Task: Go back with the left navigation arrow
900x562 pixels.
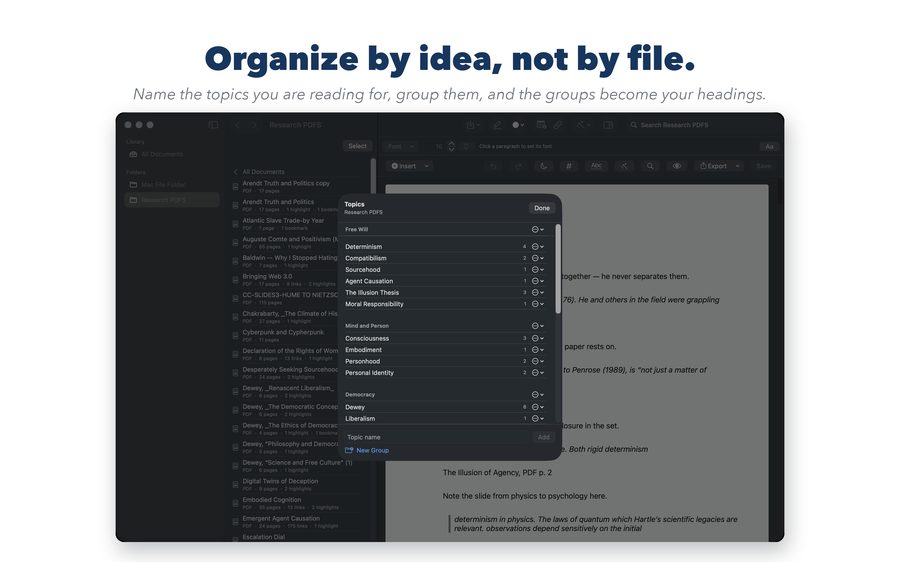Action: click(x=237, y=125)
